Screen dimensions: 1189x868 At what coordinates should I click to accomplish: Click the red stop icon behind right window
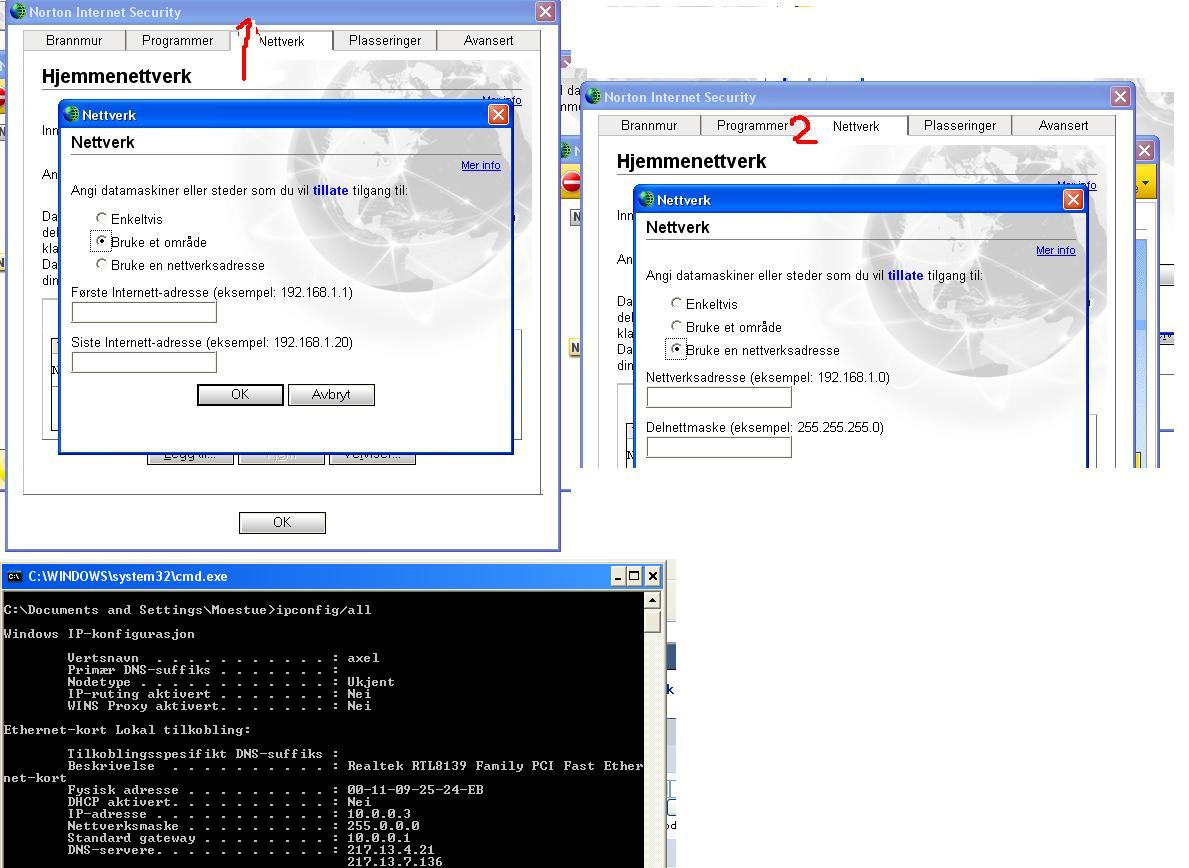point(571,182)
